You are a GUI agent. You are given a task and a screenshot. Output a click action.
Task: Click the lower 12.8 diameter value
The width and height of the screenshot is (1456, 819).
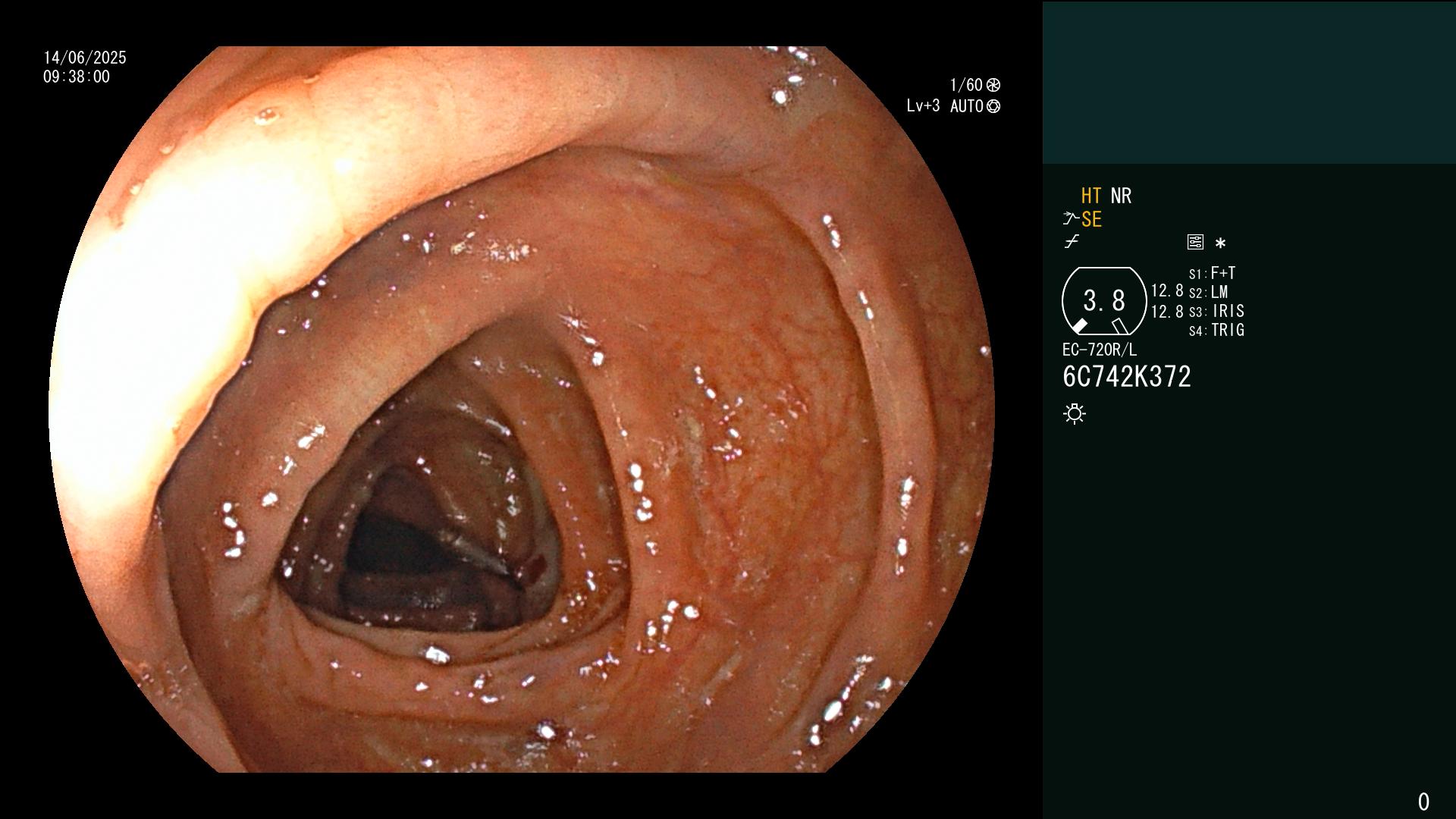(1167, 312)
